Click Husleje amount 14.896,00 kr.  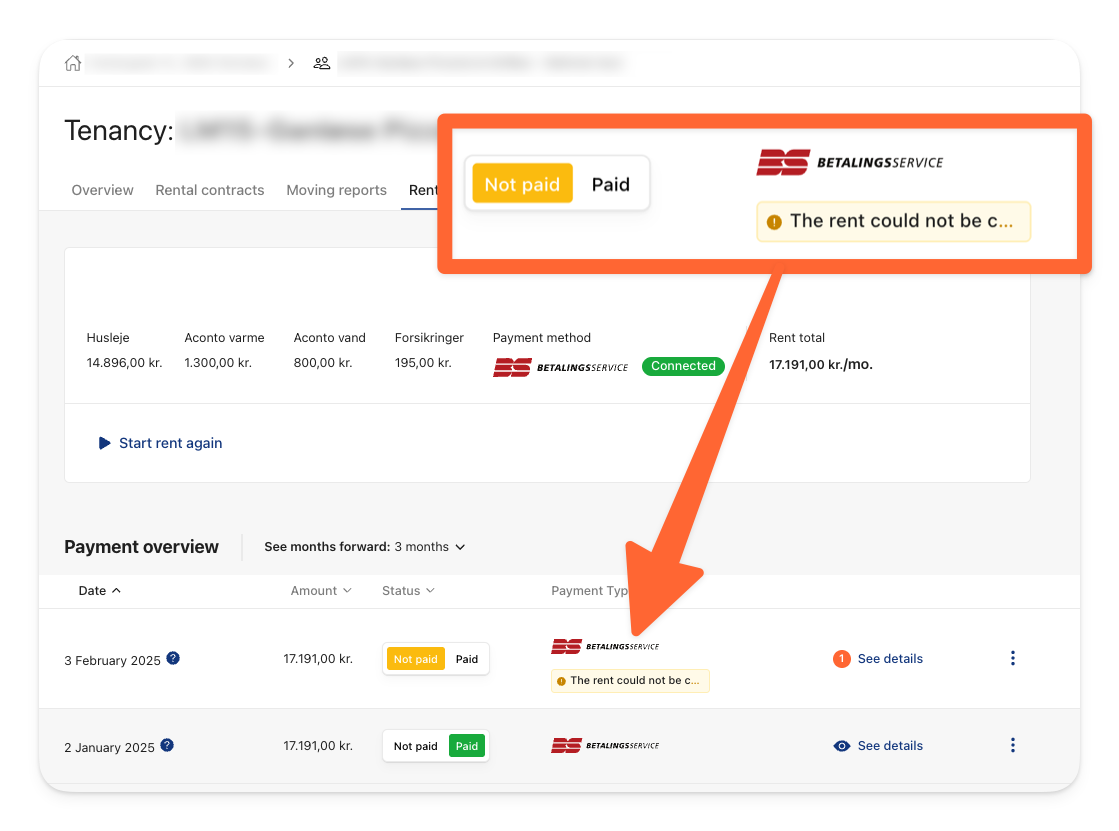[x=124, y=363]
